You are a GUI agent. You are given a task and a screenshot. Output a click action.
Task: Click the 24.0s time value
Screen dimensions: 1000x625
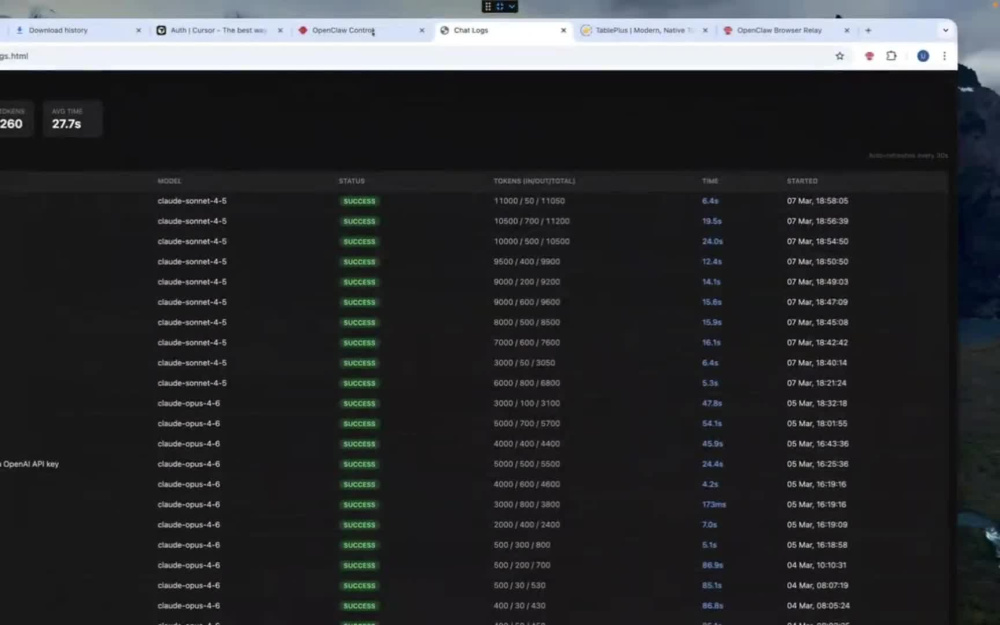point(712,242)
